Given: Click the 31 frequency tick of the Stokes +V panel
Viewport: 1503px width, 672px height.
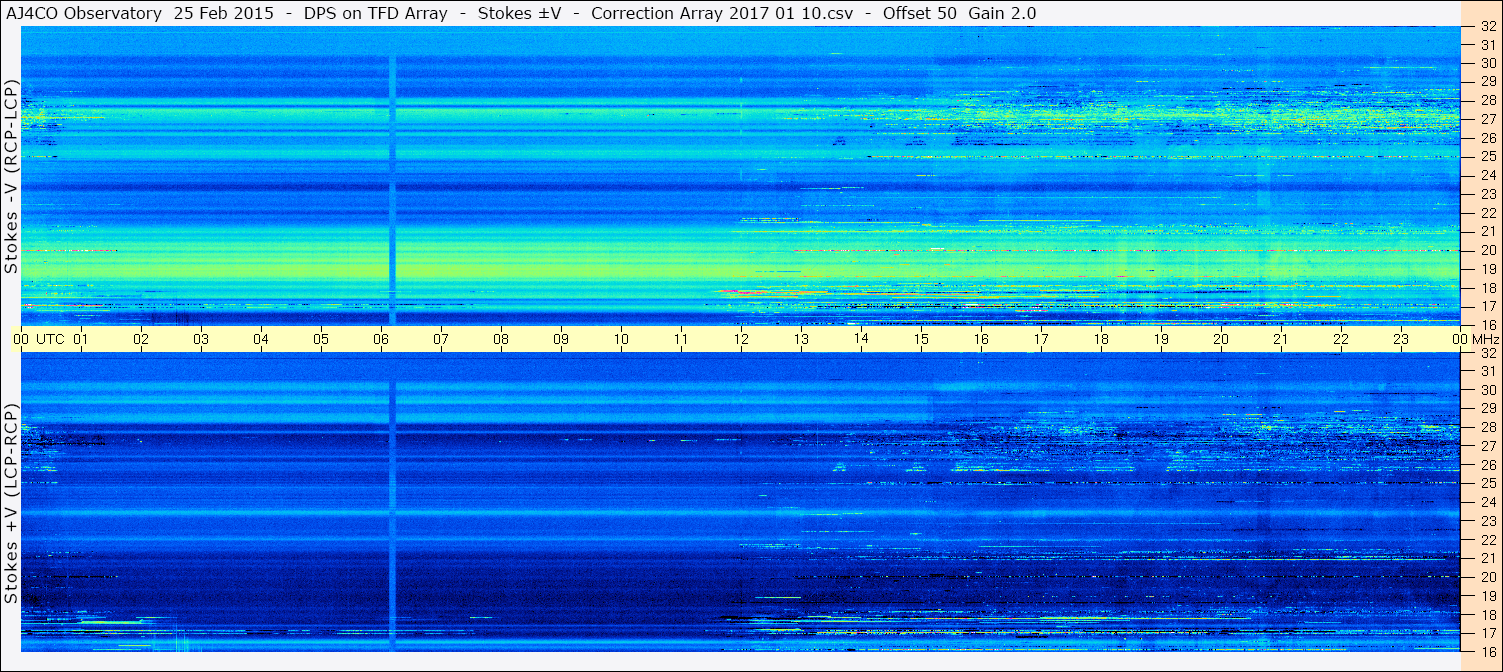Looking at the screenshot, I should pos(1487,371).
